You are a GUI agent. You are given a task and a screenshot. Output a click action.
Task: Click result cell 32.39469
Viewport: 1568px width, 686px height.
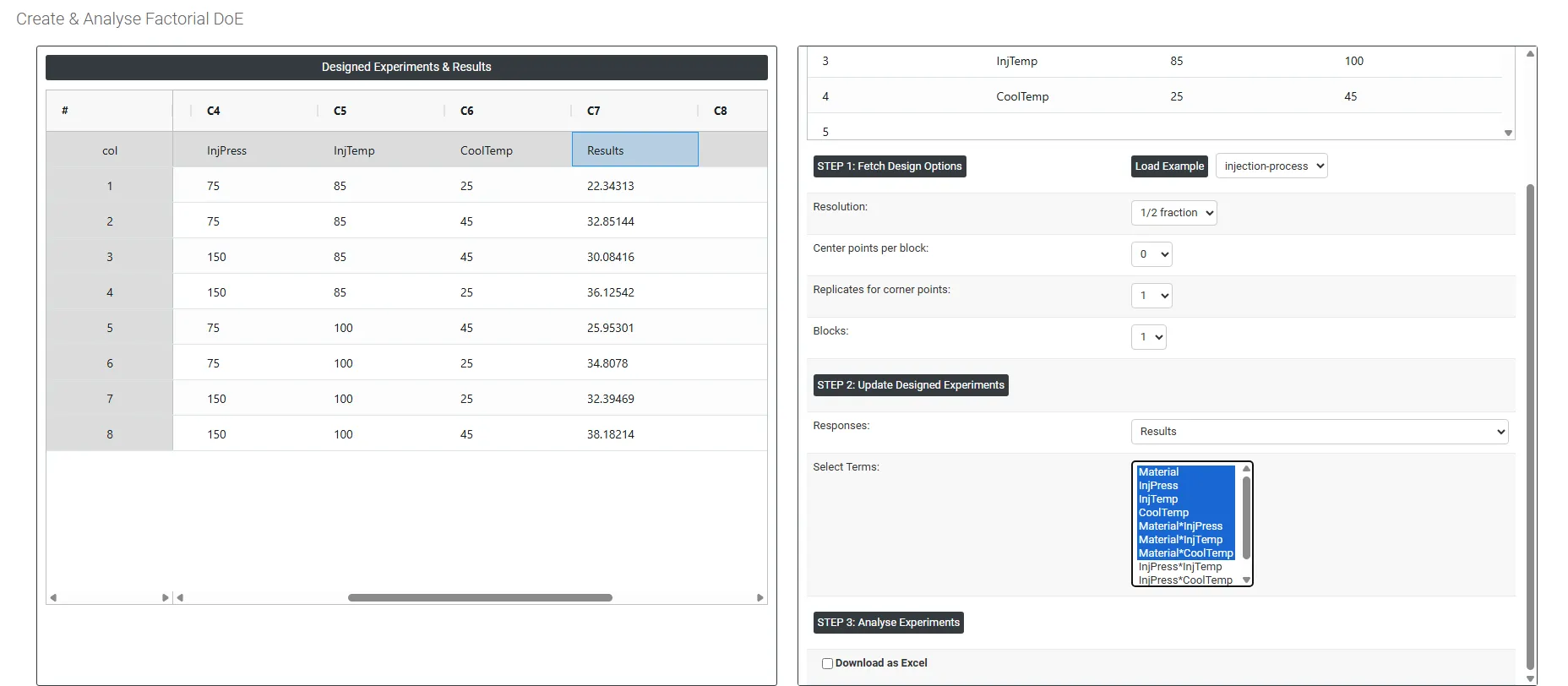coord(634,399)
